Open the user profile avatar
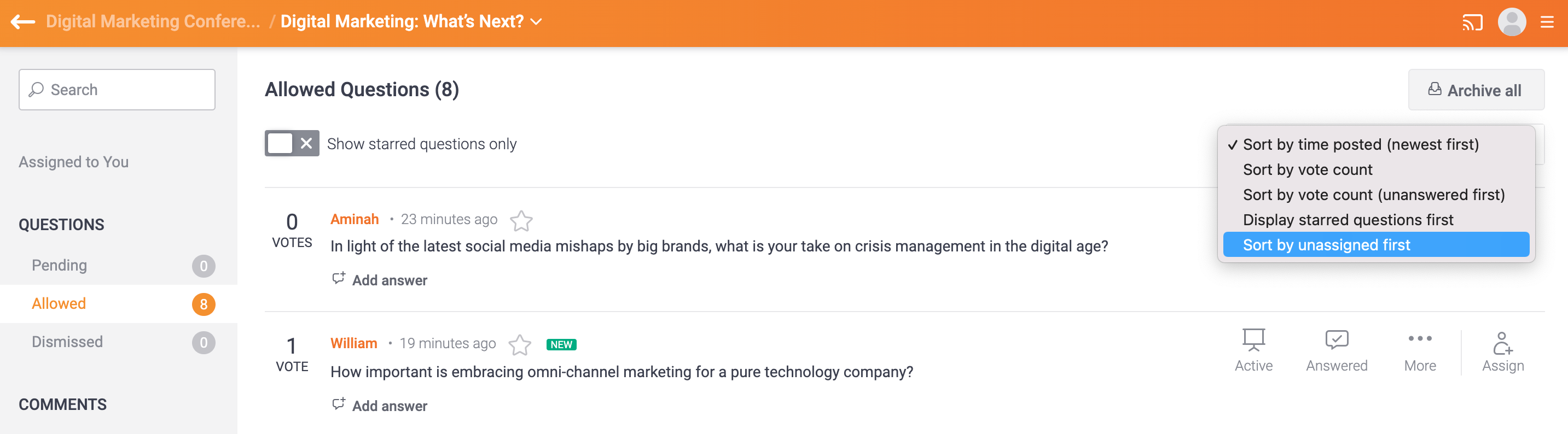Image resolution: width=1568 pixels, height=434 pixels. point(1511,22)
